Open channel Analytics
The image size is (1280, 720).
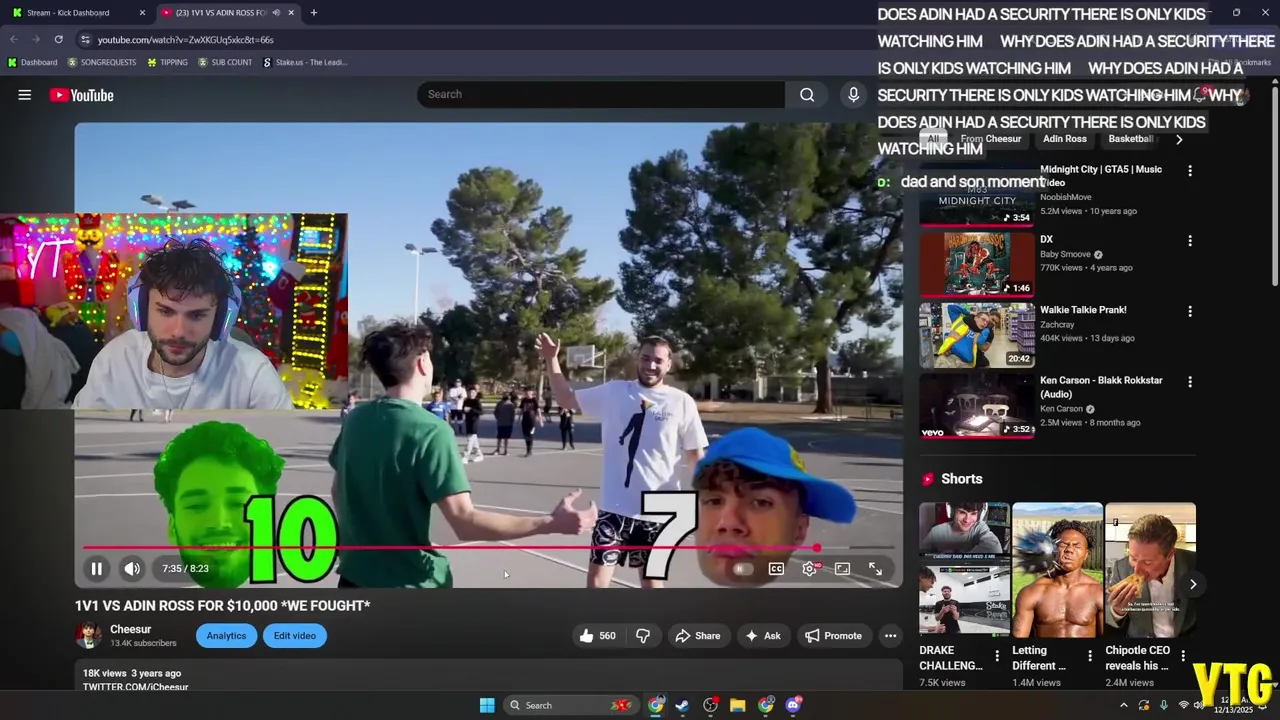pyautogui.click(x=226, y=636)
